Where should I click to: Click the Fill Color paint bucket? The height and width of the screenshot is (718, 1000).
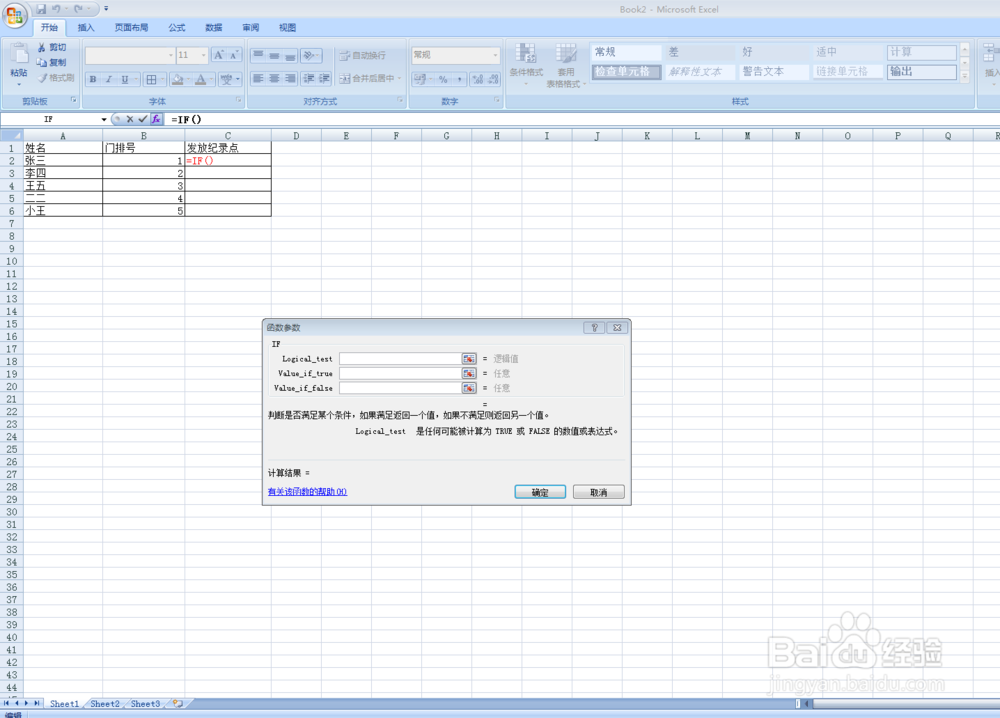177,79
